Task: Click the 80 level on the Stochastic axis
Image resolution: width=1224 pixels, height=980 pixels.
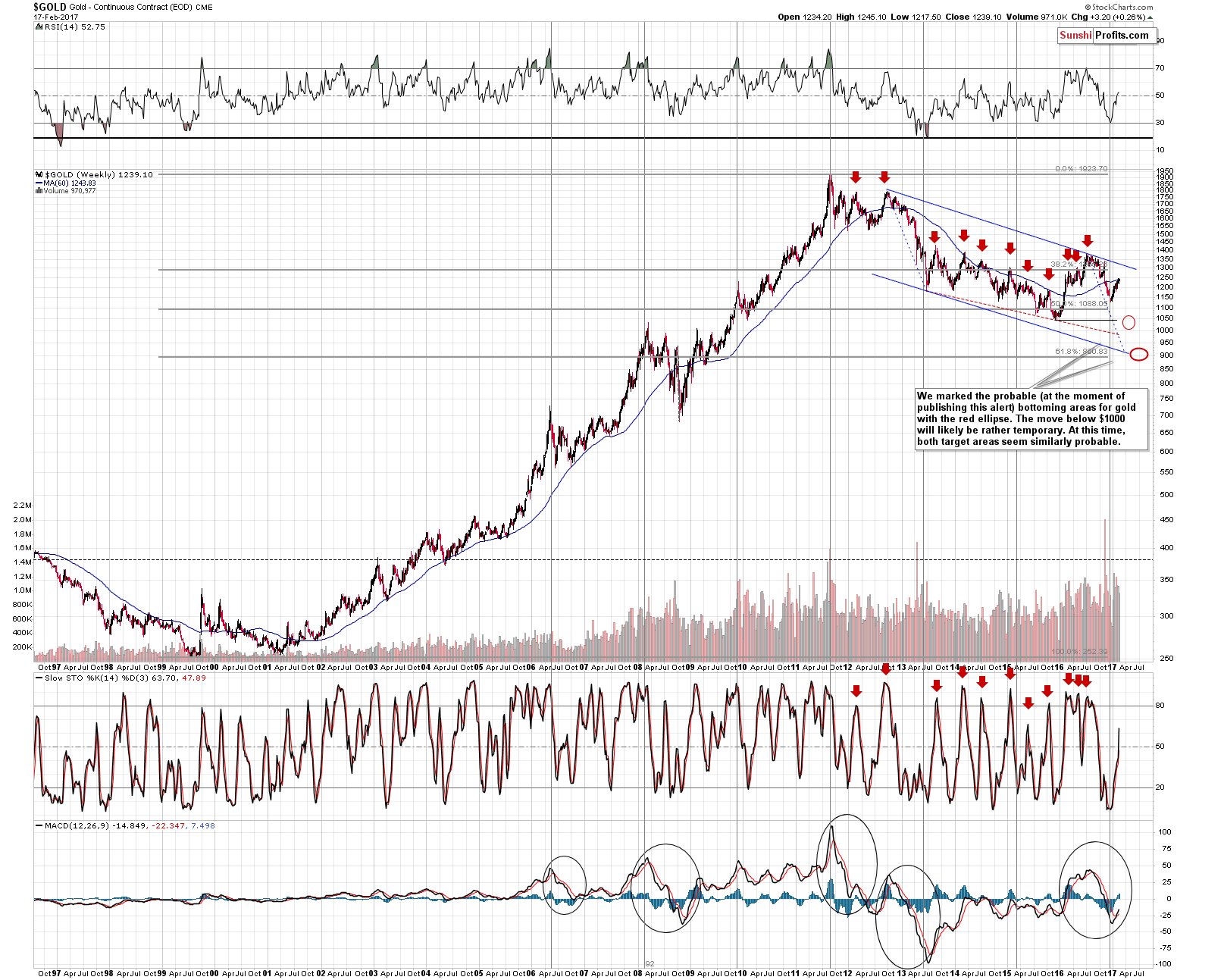Action: tap(1160, 706)
